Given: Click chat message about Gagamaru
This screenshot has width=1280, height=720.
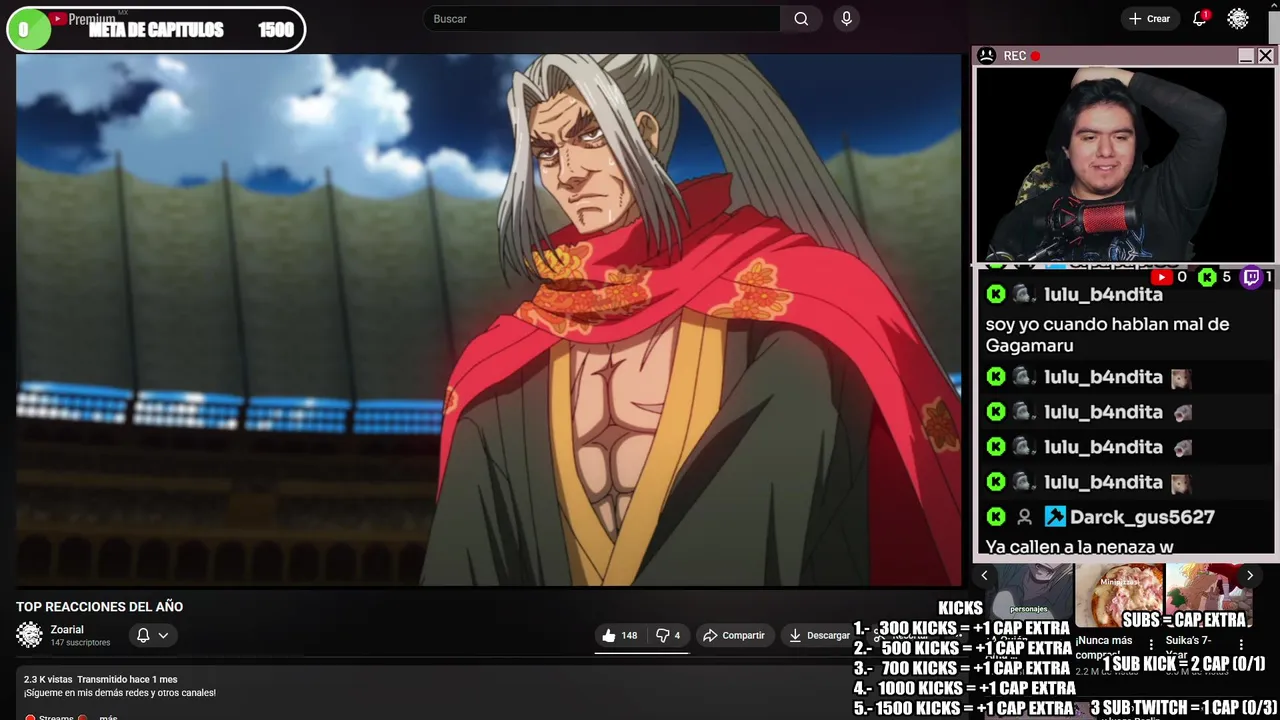Looking at the screenshot, I should point(1107,335).
